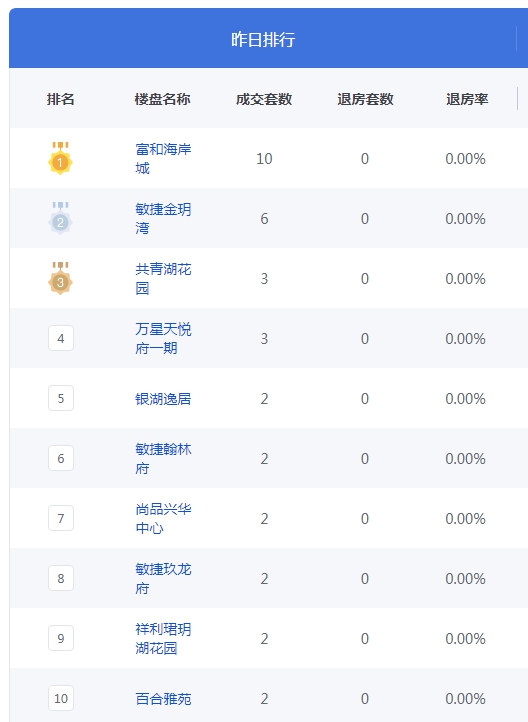Image resolution: width=528 pixels, height=722 pixels.
Task: Click the silver rank 2 medal icon
Action: point(60,218)
